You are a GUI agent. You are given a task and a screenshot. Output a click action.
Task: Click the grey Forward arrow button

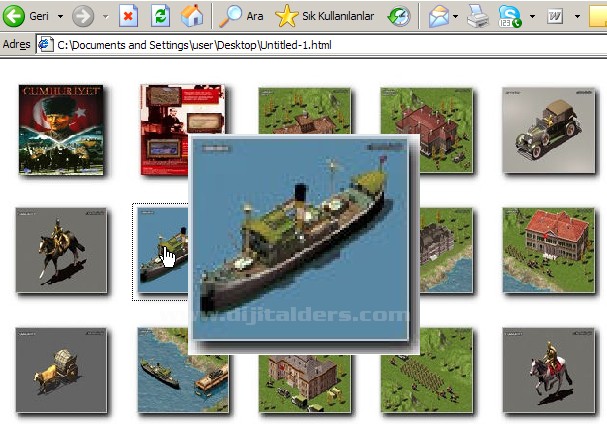click(x=83, y=16)
